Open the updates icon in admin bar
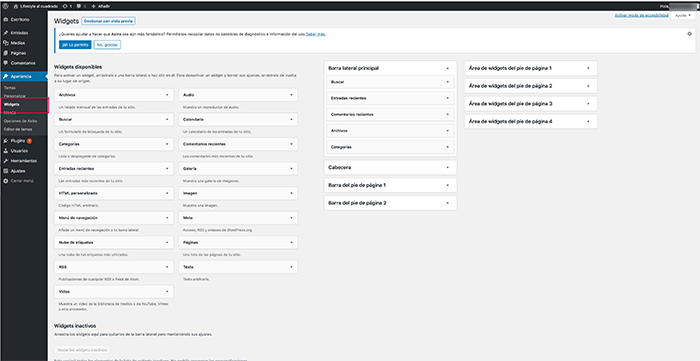Screen dimensions: 700x361 [x=66, y=6]
